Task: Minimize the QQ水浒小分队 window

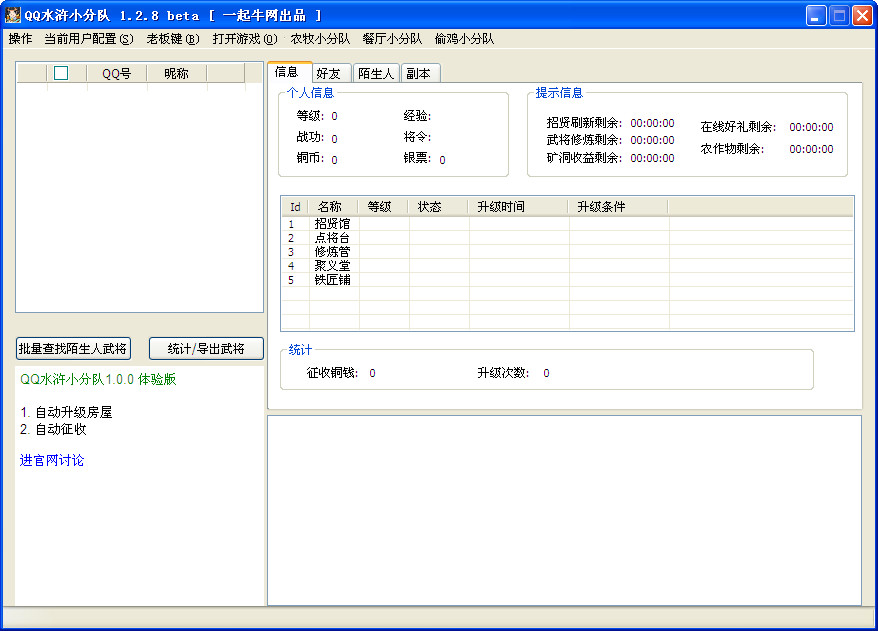Action: click(816, 16)
